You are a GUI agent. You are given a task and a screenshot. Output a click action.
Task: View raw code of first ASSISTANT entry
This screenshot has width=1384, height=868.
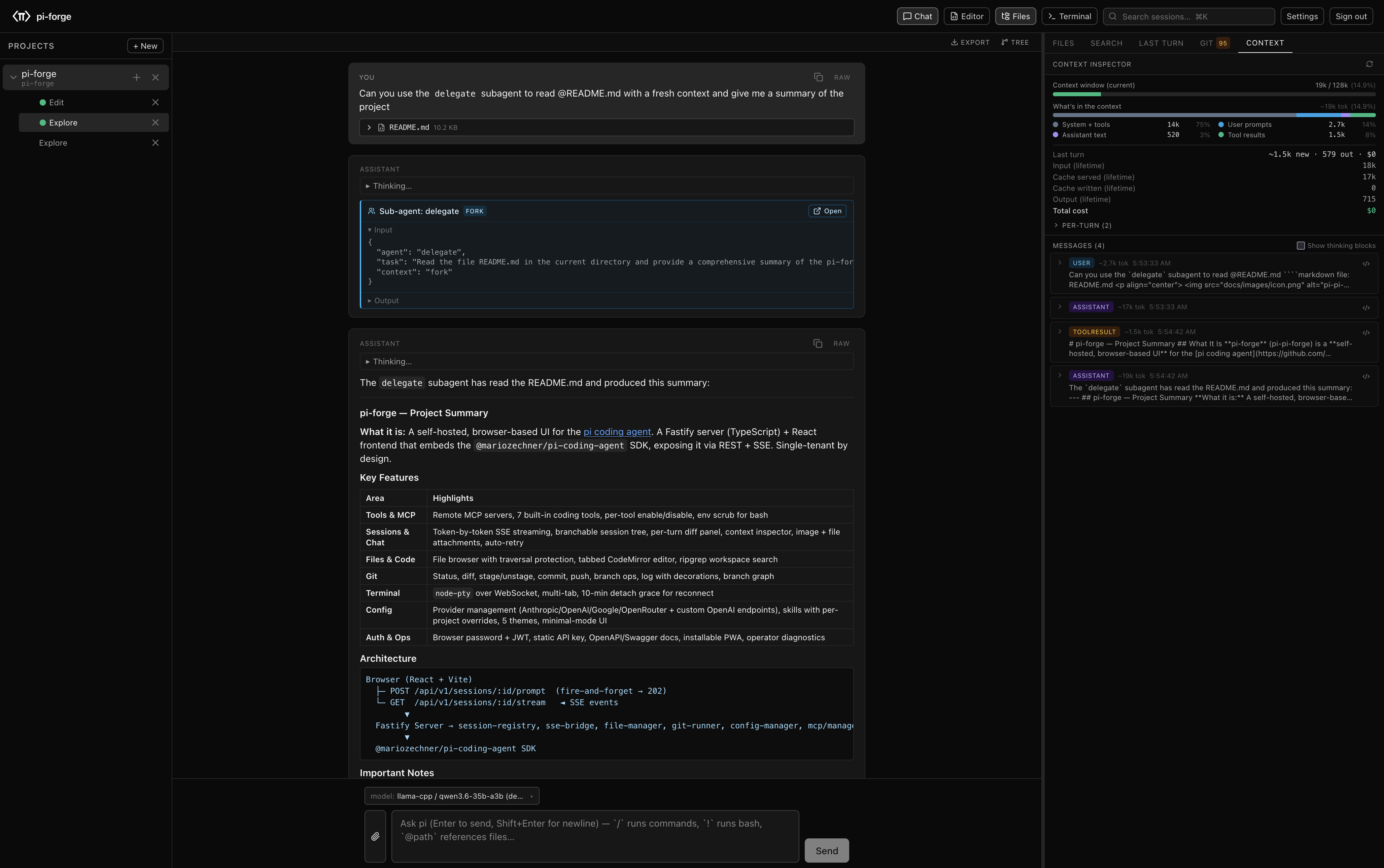pyautogui.click(x=1366, y=308)
